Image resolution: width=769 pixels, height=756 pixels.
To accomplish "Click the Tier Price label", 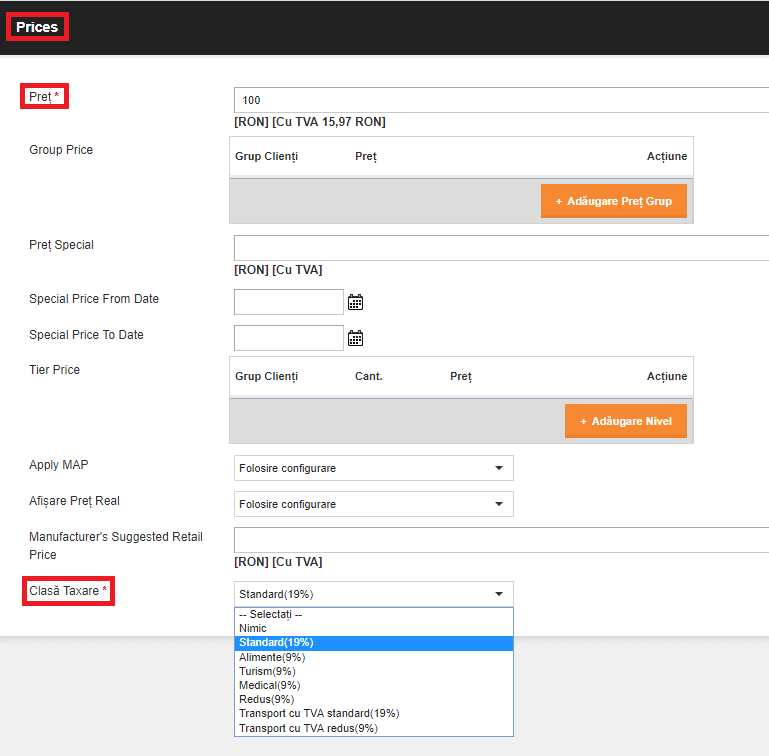I will coord(54,370).
